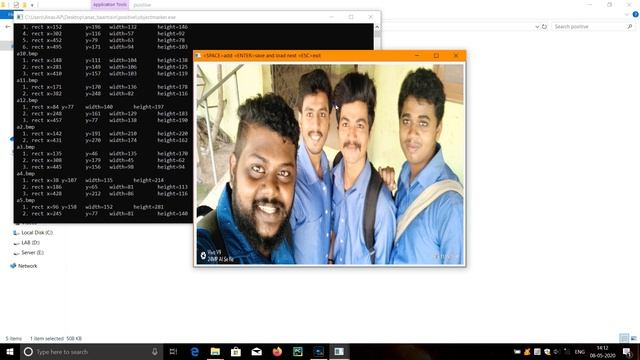
Task: Open the Mail app from taskbar
Action: [x=256, y=351]
